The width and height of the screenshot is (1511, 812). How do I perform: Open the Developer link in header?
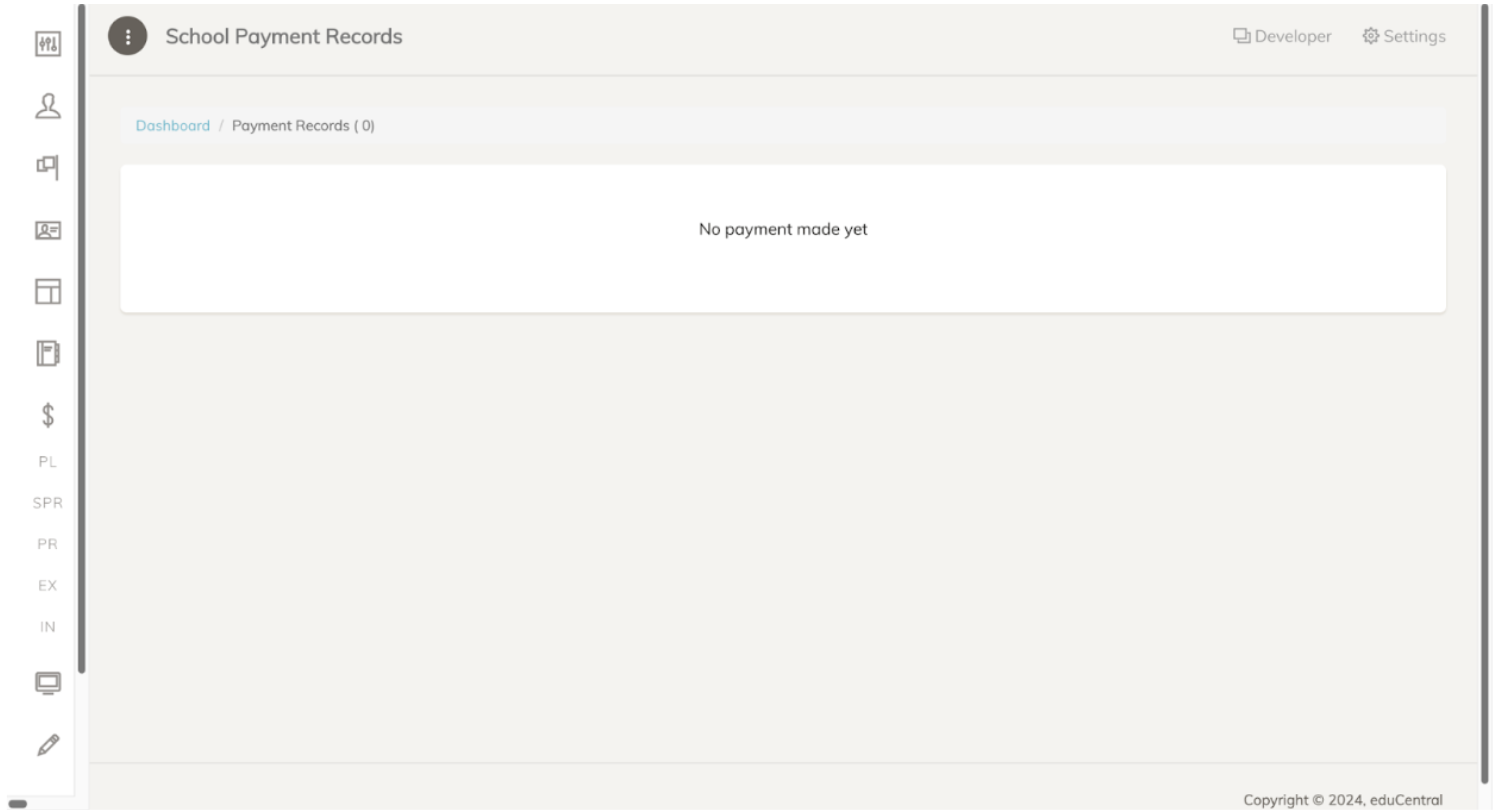pyautogui.click(x=1282, y=37)
